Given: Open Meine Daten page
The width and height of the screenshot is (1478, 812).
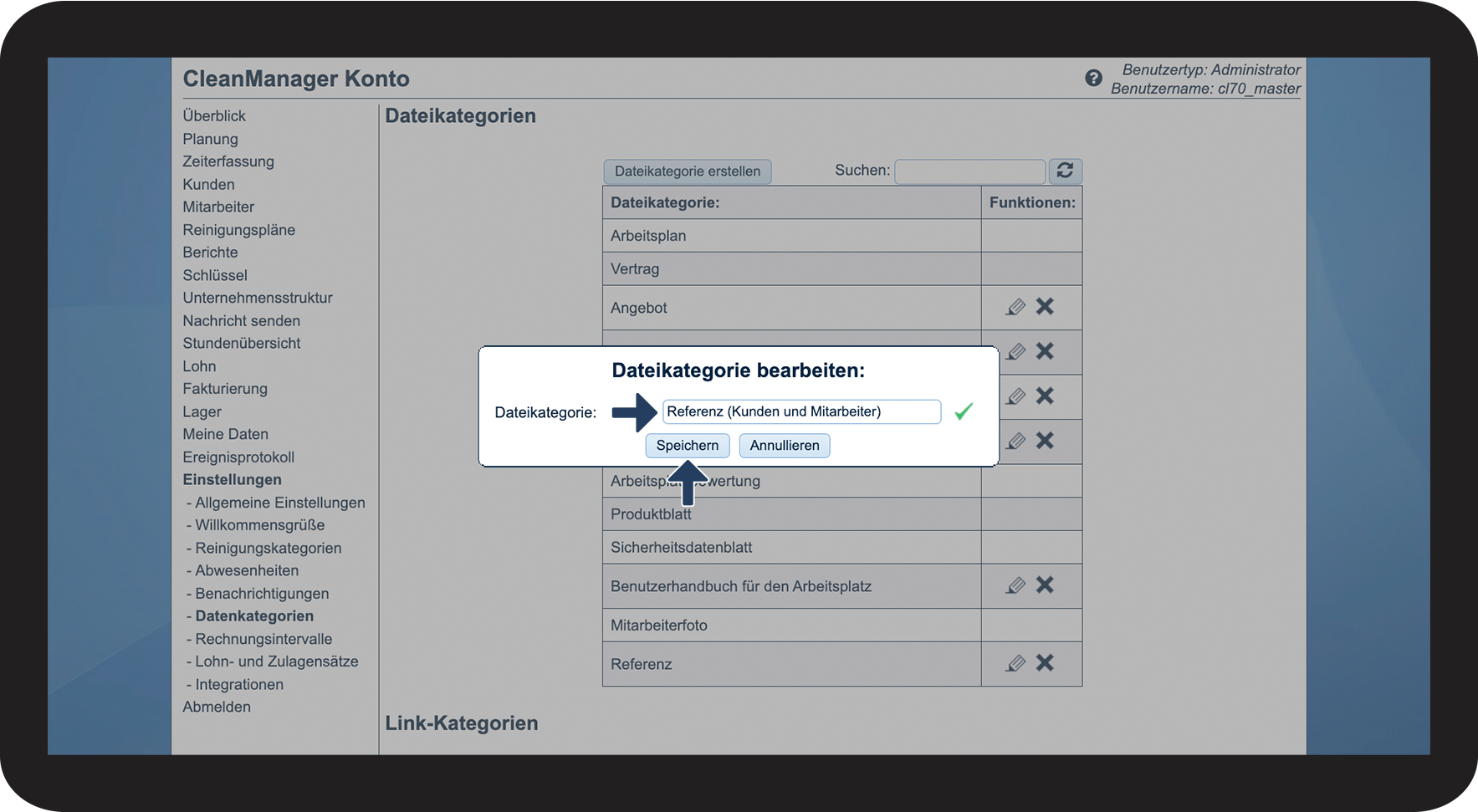Looking at the screenshot, I should [x=226, y=434].
